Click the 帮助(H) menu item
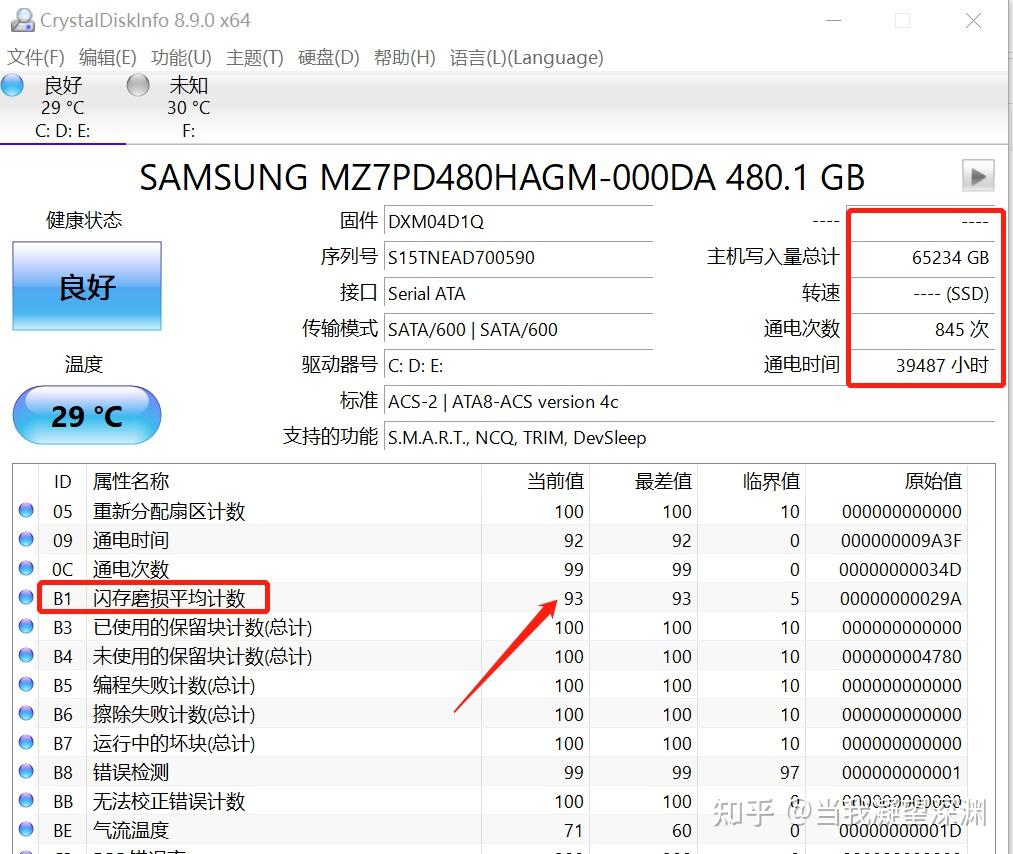 click(x=404, y=58)
